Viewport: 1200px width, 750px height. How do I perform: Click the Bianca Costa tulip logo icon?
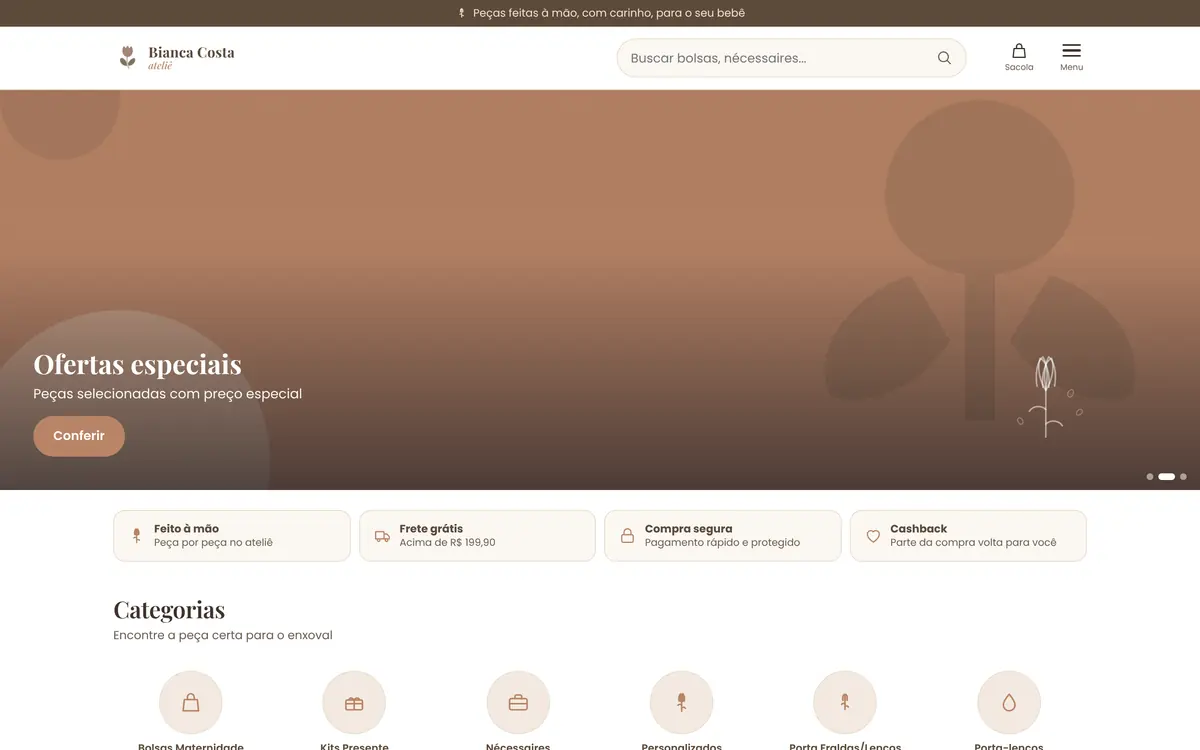point(127,57)
